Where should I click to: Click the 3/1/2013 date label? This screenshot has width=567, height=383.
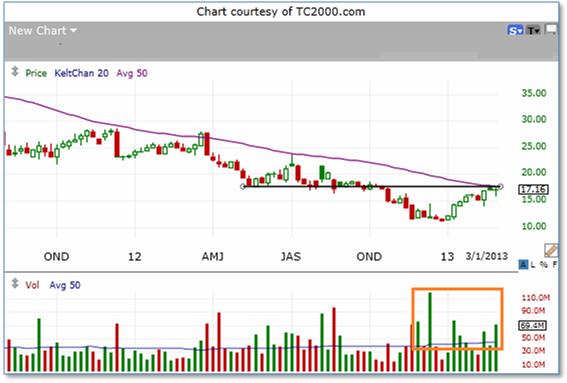click(486, 256)
